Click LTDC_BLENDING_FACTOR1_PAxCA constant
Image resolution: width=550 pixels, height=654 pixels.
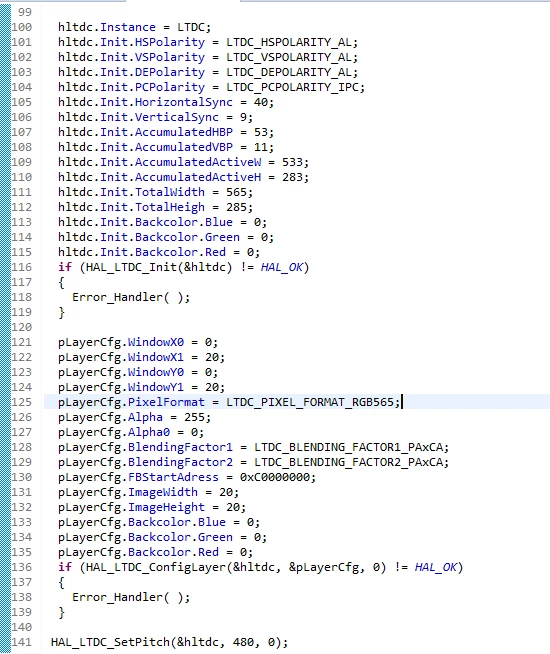coord(348,448)
